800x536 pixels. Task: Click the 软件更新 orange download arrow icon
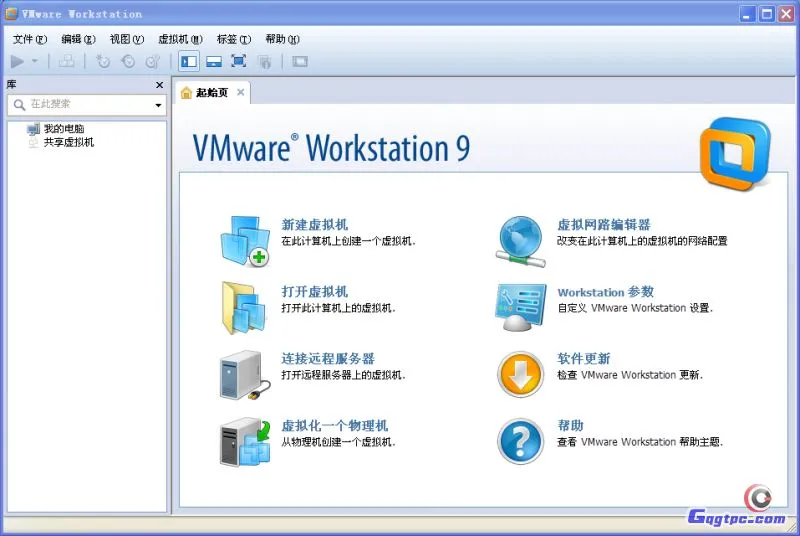(x=520, y=374)
